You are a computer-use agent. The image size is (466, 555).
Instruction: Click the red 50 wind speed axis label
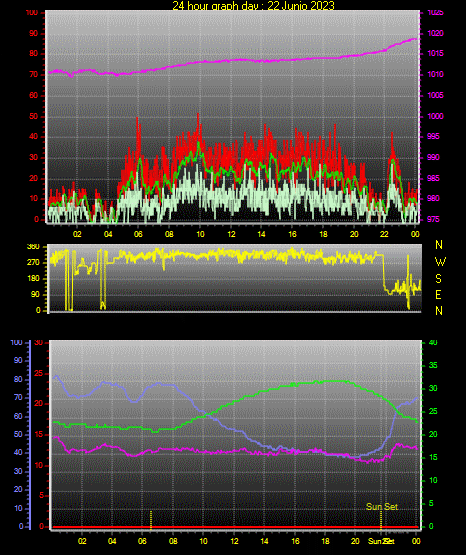click(33, 116)
